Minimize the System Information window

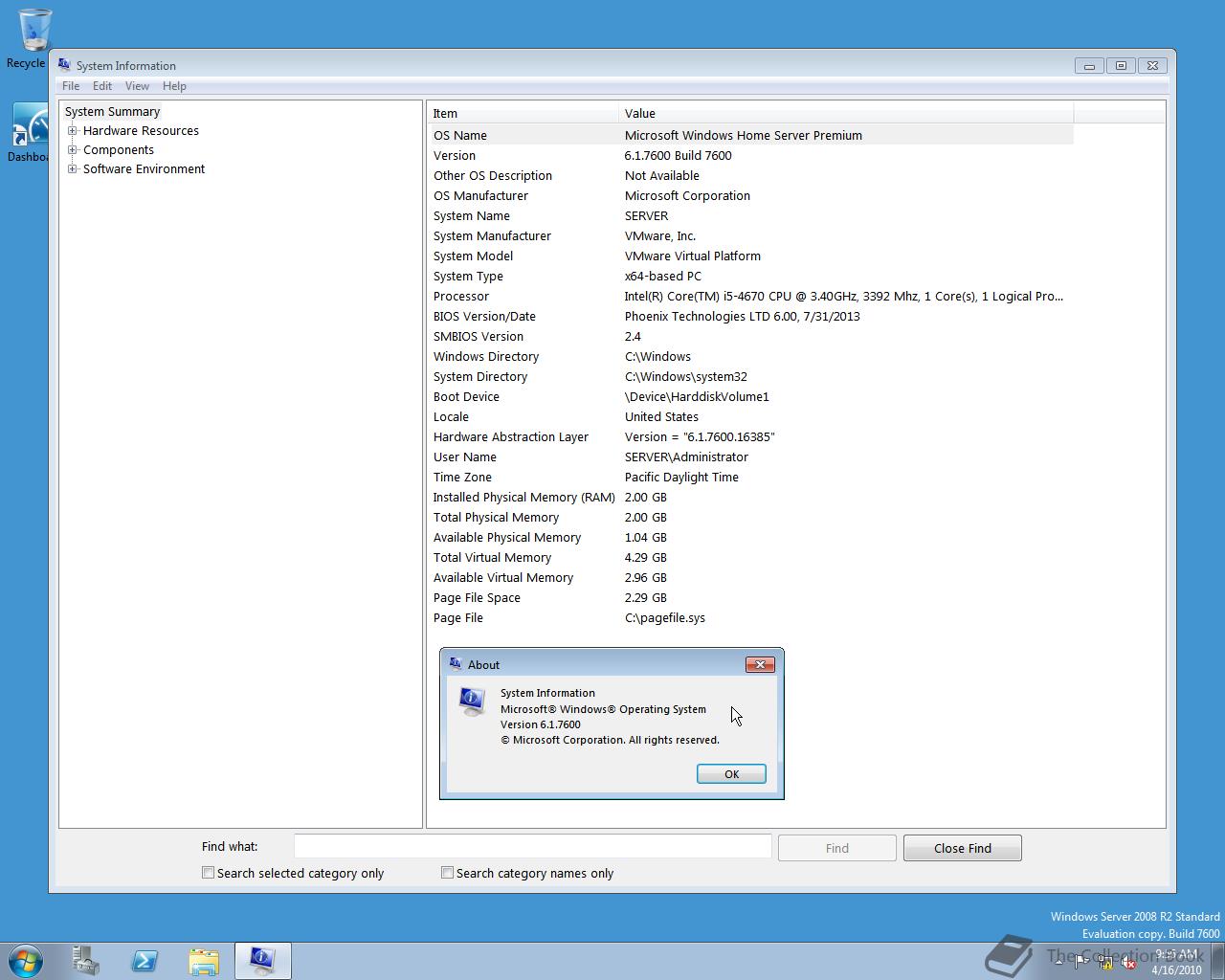click(x=1089, y=65)
